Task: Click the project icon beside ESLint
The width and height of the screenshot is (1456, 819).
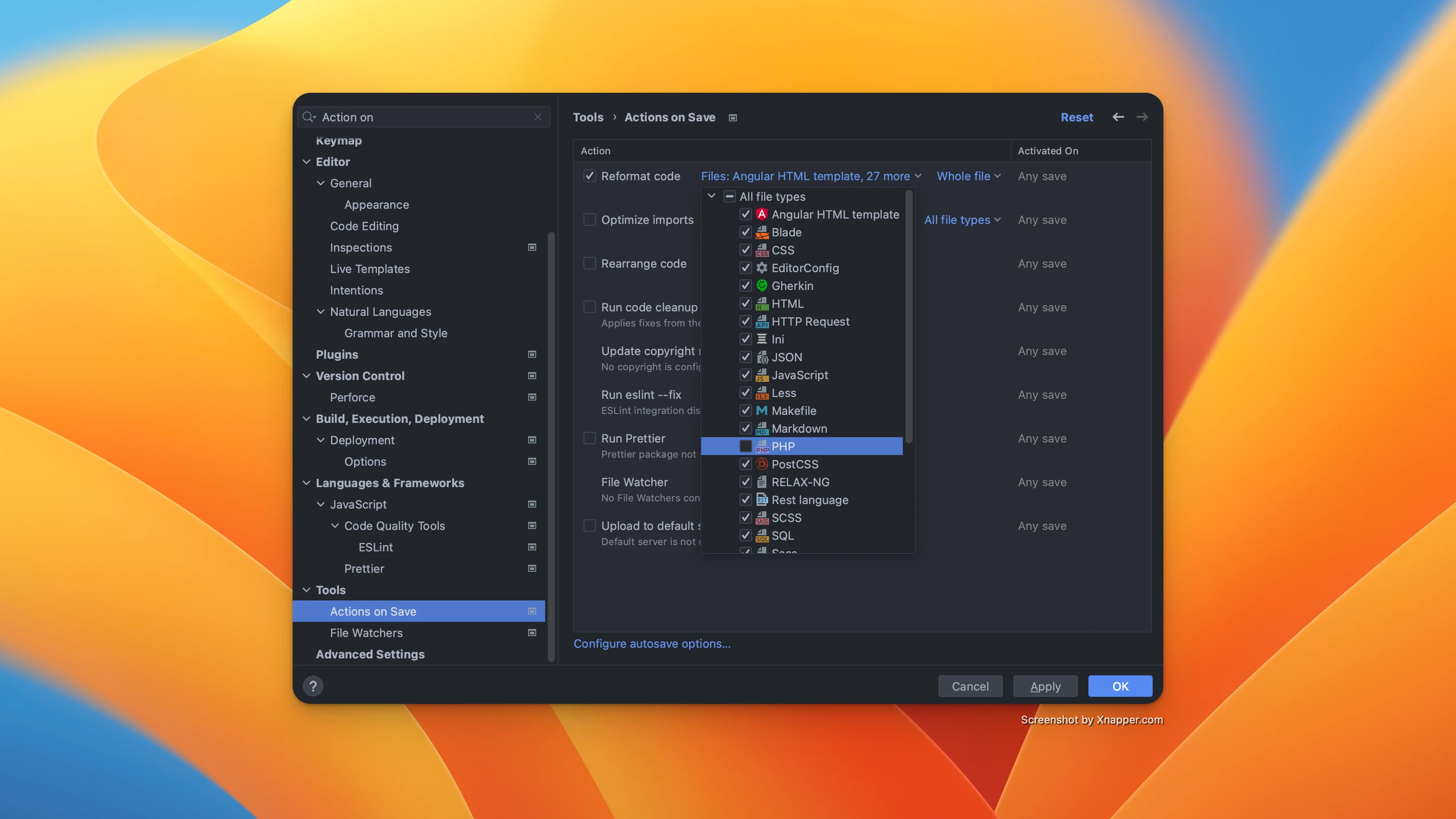Action: click(x=532, y=547)
